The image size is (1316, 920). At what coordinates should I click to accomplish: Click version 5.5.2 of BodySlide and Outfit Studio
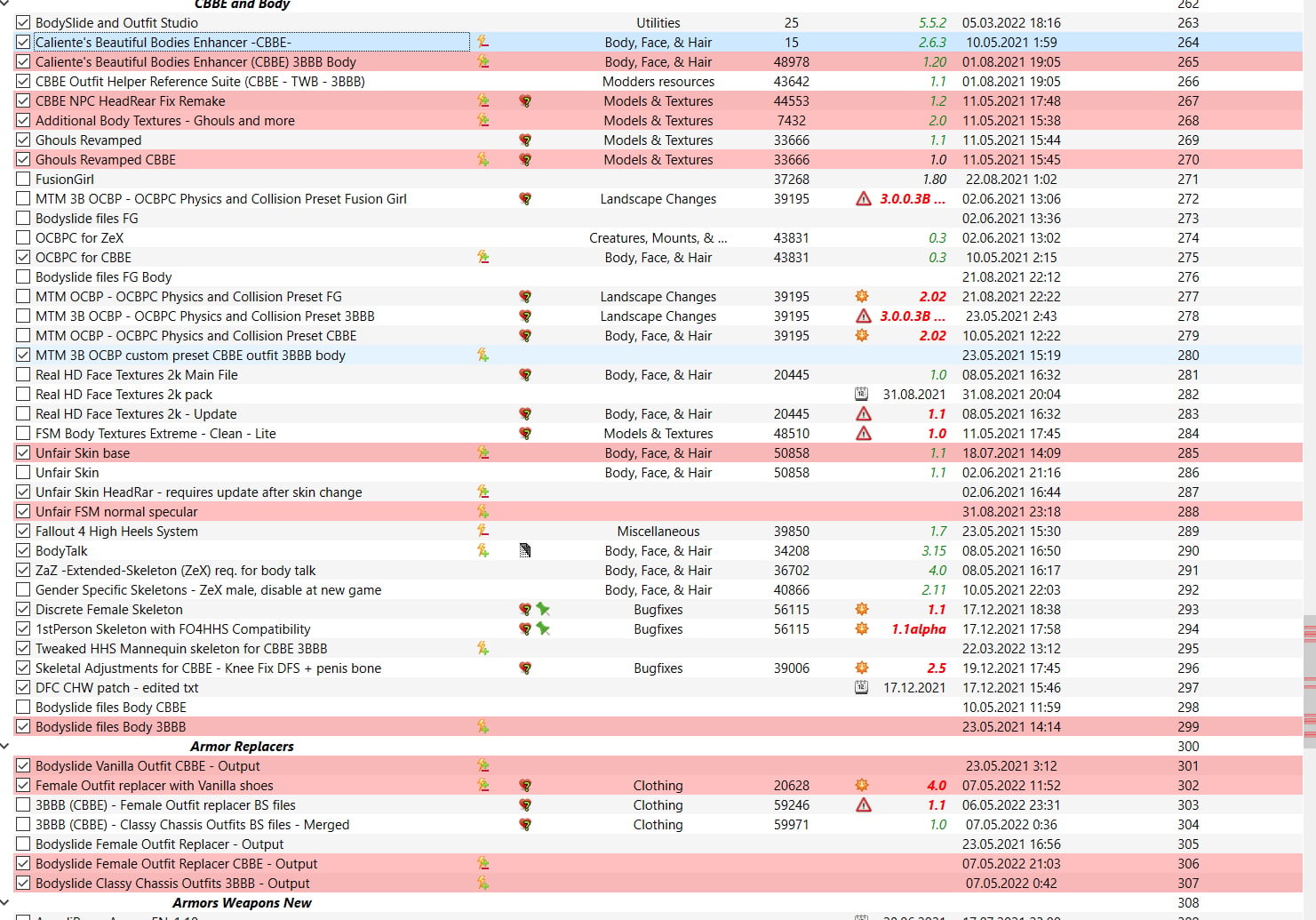[x=932, y=22]
